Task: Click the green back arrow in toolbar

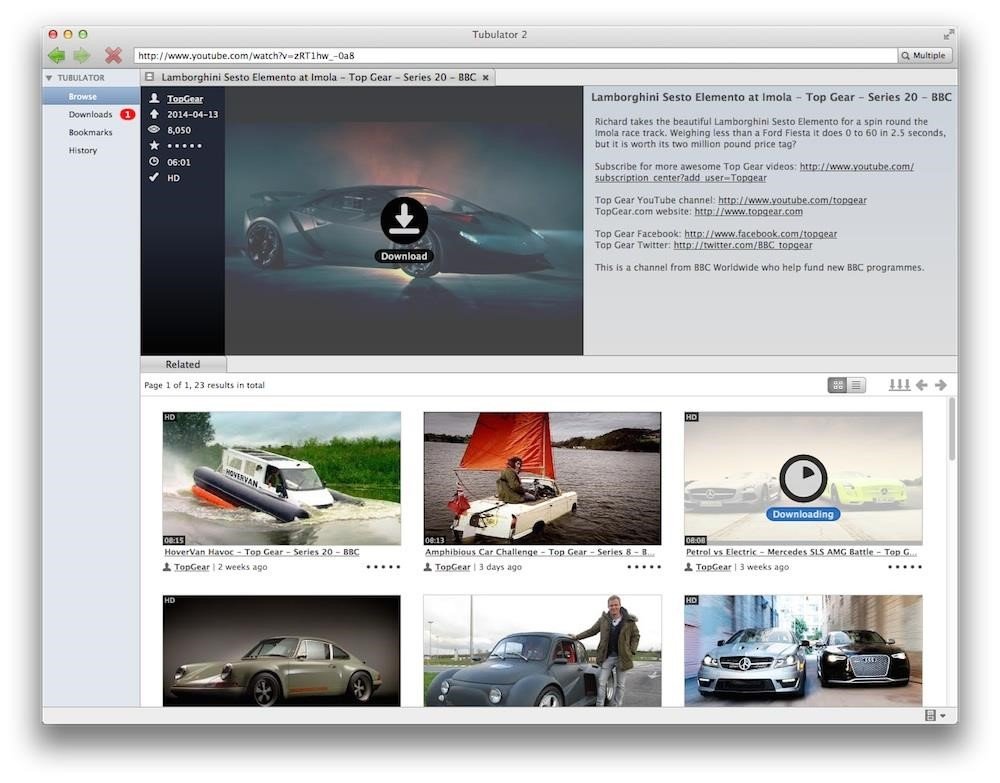Action: pos(57,55)
